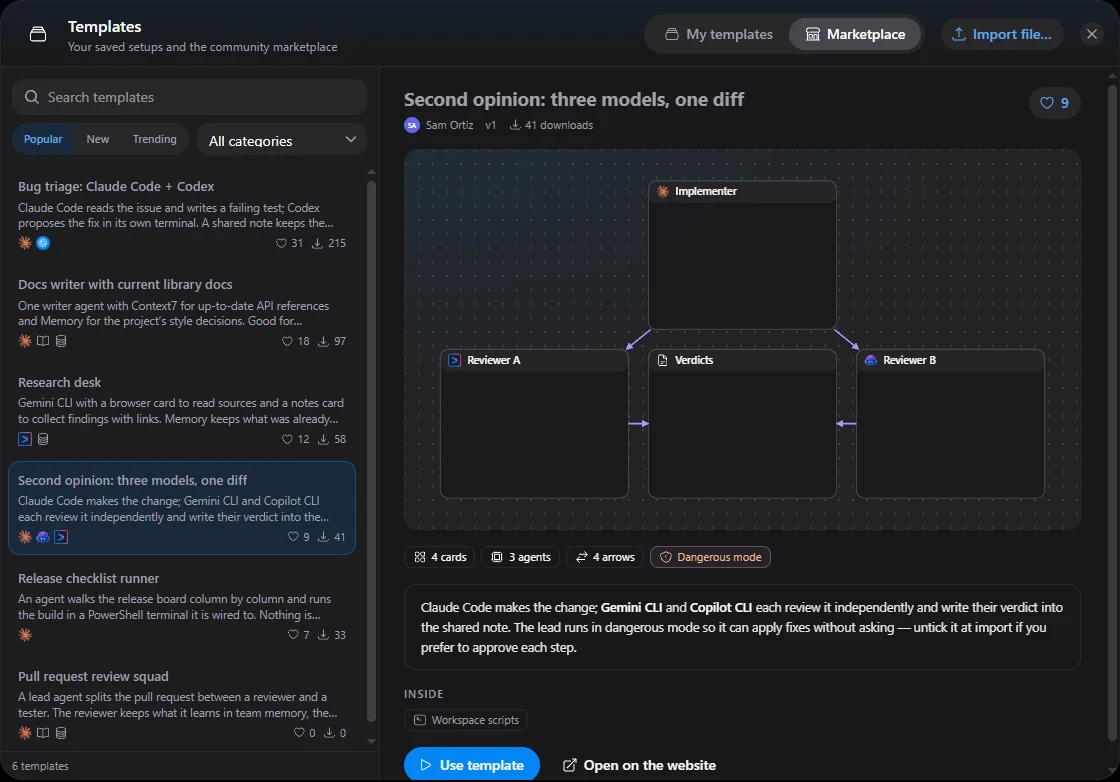
Task: Click download icon showing 215
Action: pyautogui.click(x=317, y=244)
